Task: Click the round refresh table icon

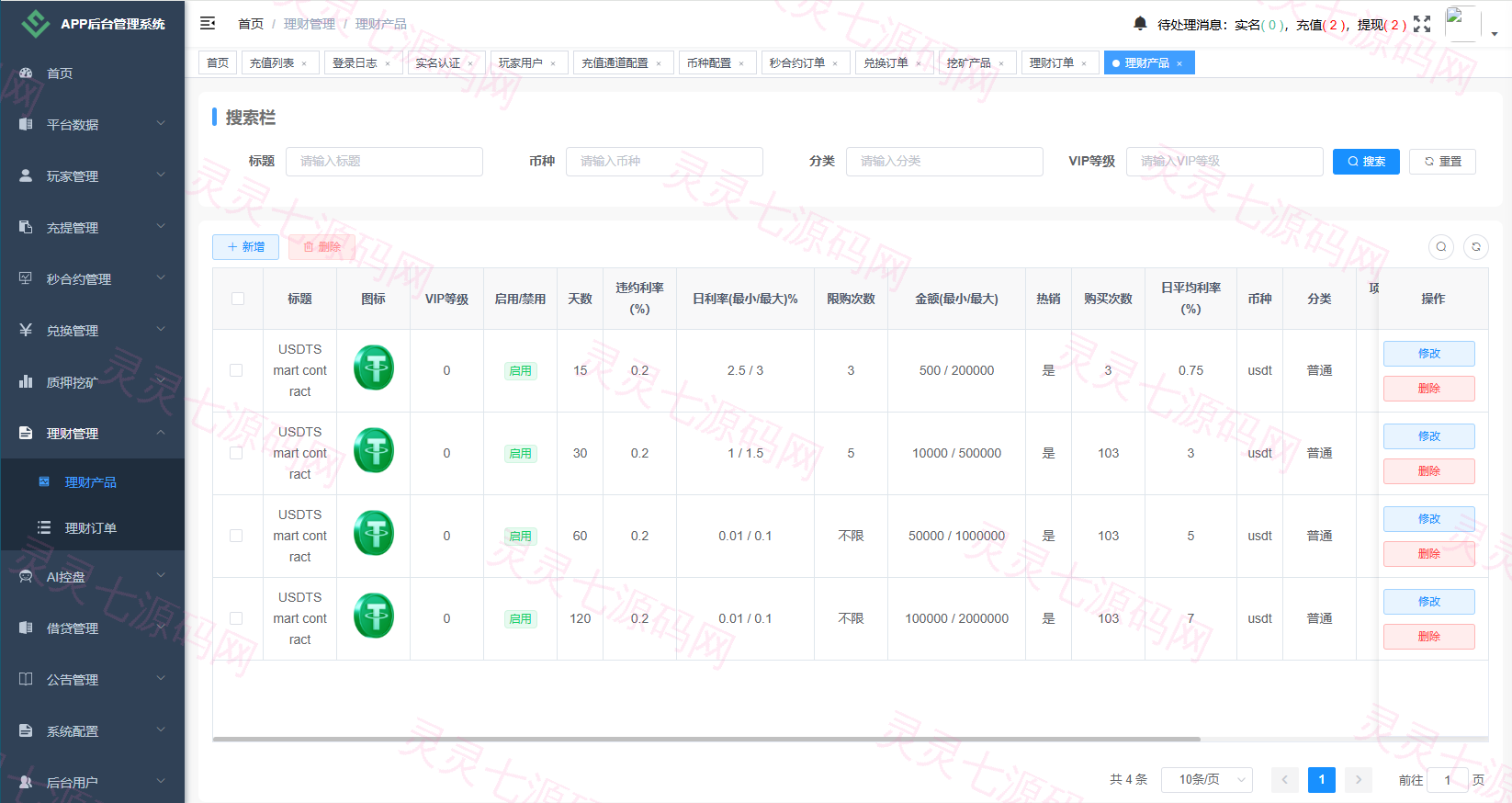Action: click(x=1476, y=246)
